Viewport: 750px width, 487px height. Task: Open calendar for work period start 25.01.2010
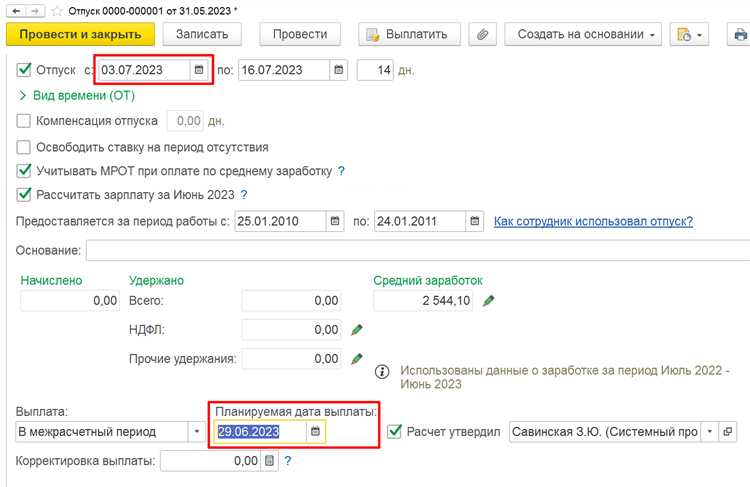point(335,221)
